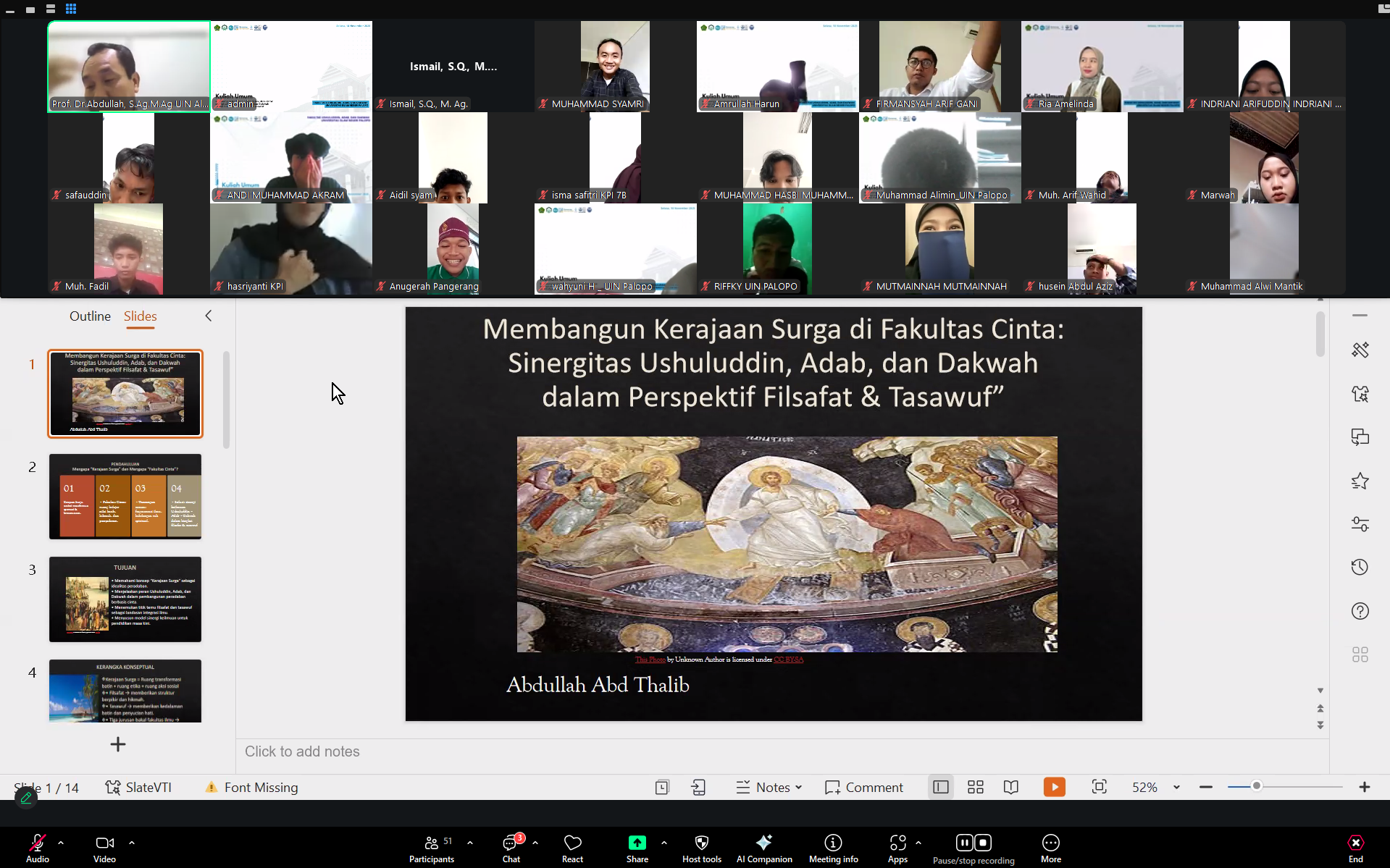Click the Meeting info icon
The image size is (1390, 868).
click(833, 843)
